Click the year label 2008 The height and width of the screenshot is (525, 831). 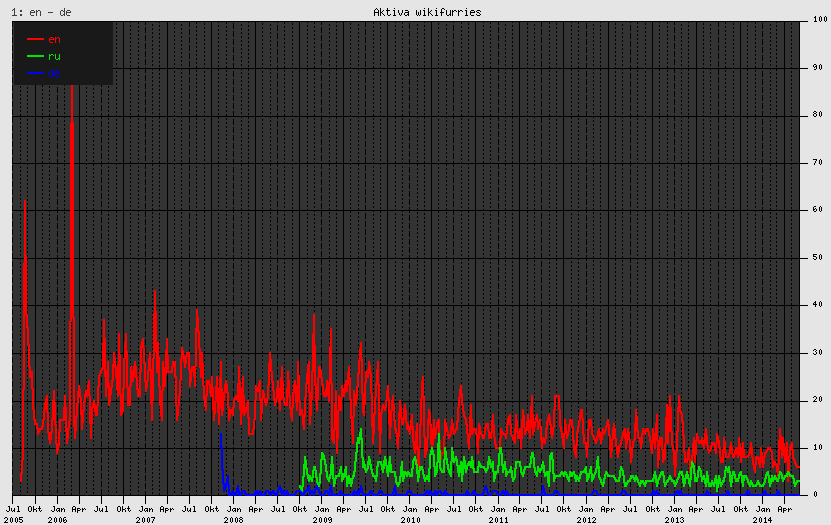(x=233, y=520)
